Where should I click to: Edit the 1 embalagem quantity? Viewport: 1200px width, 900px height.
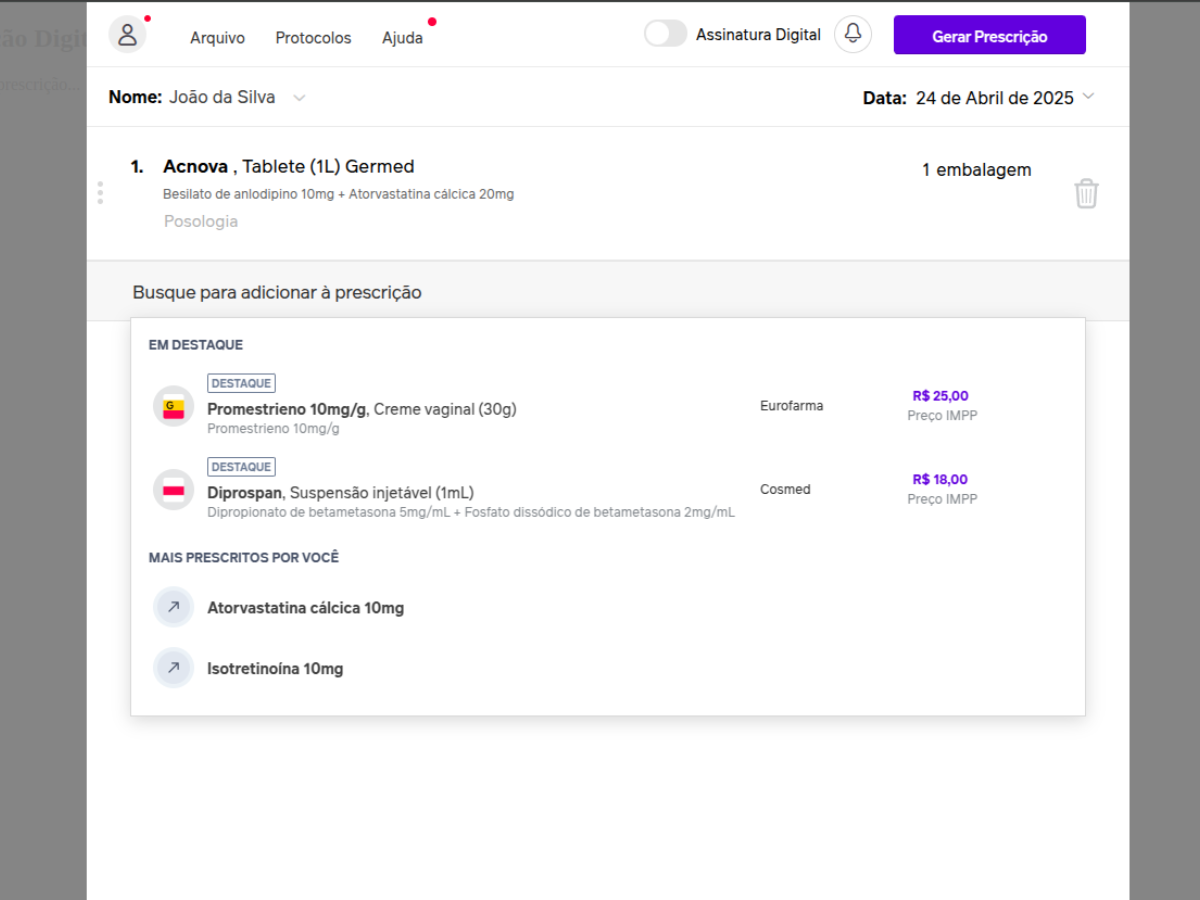tap(976, 170)
